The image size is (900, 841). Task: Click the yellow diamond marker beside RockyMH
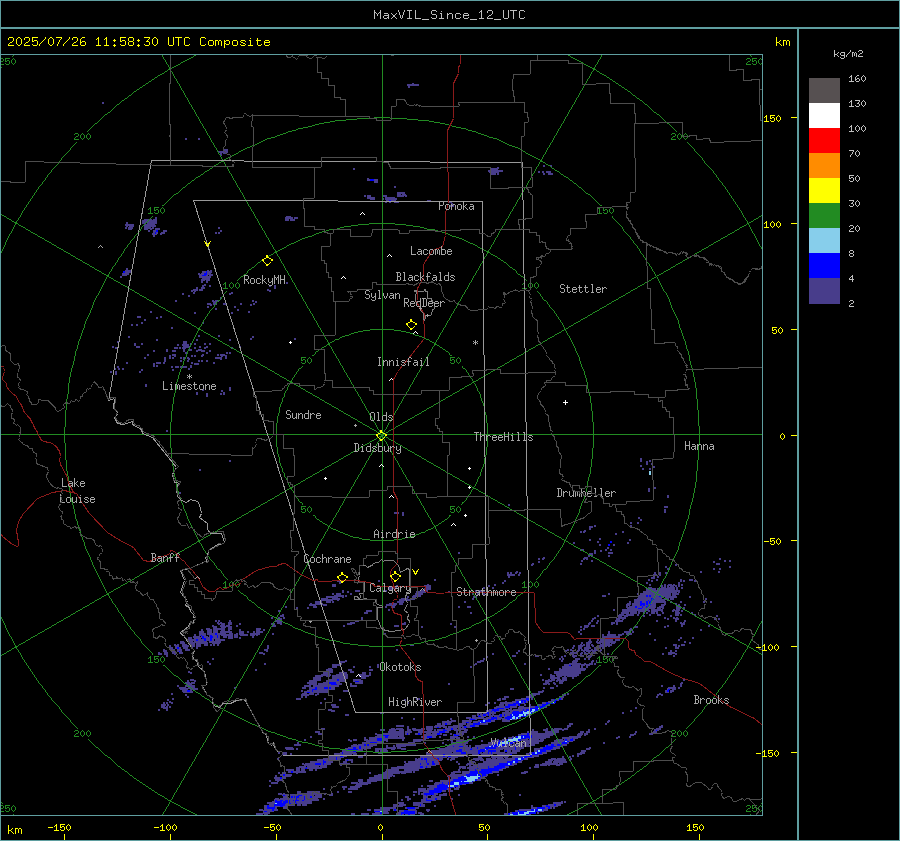(x=267, y=261)
